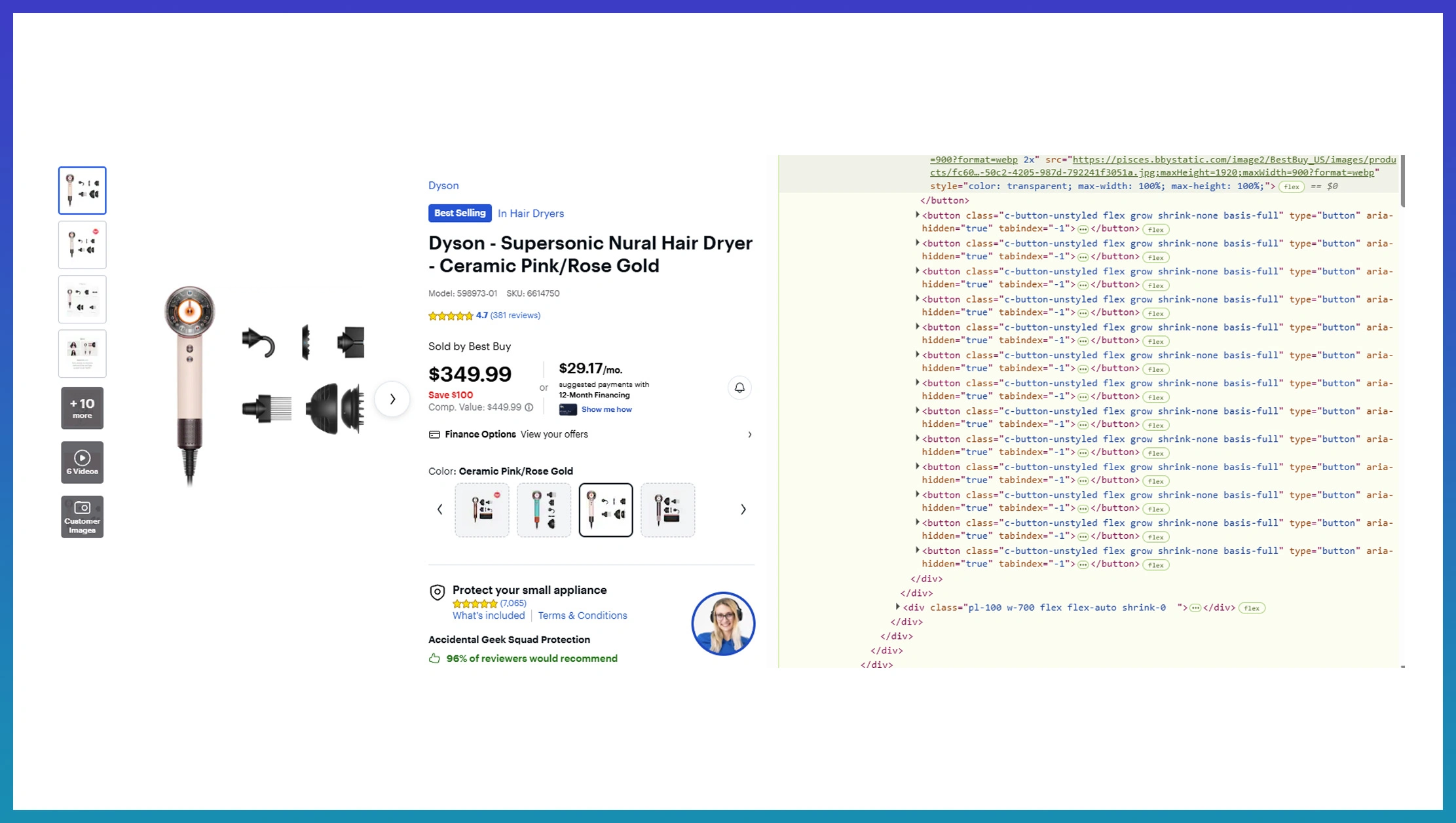Image resolution: width=1456 pixels, height=823 pixels.
Task: Select the first color variant with red badge
Action: coord(482,510)
